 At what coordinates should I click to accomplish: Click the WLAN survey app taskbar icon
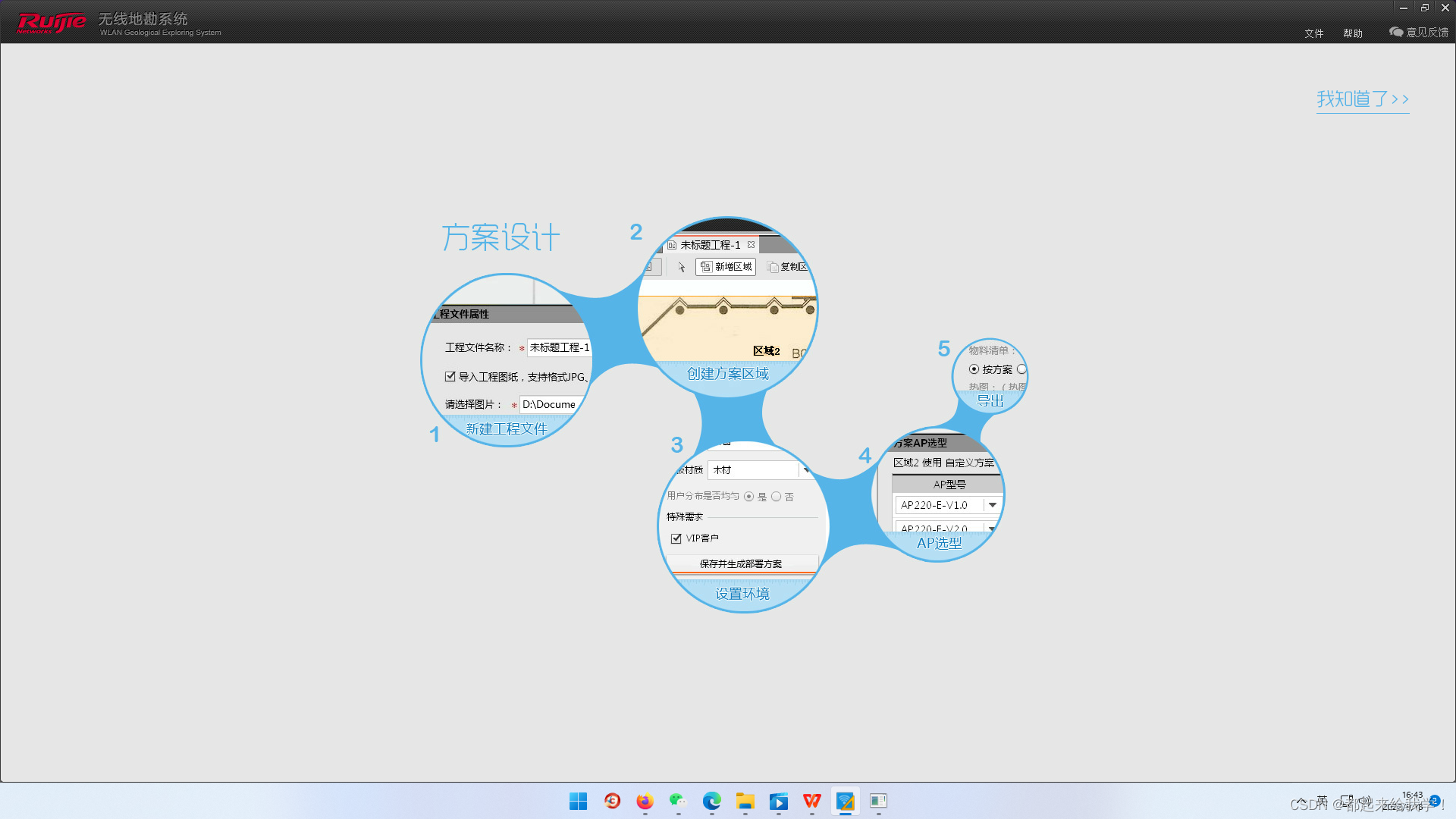845,801
